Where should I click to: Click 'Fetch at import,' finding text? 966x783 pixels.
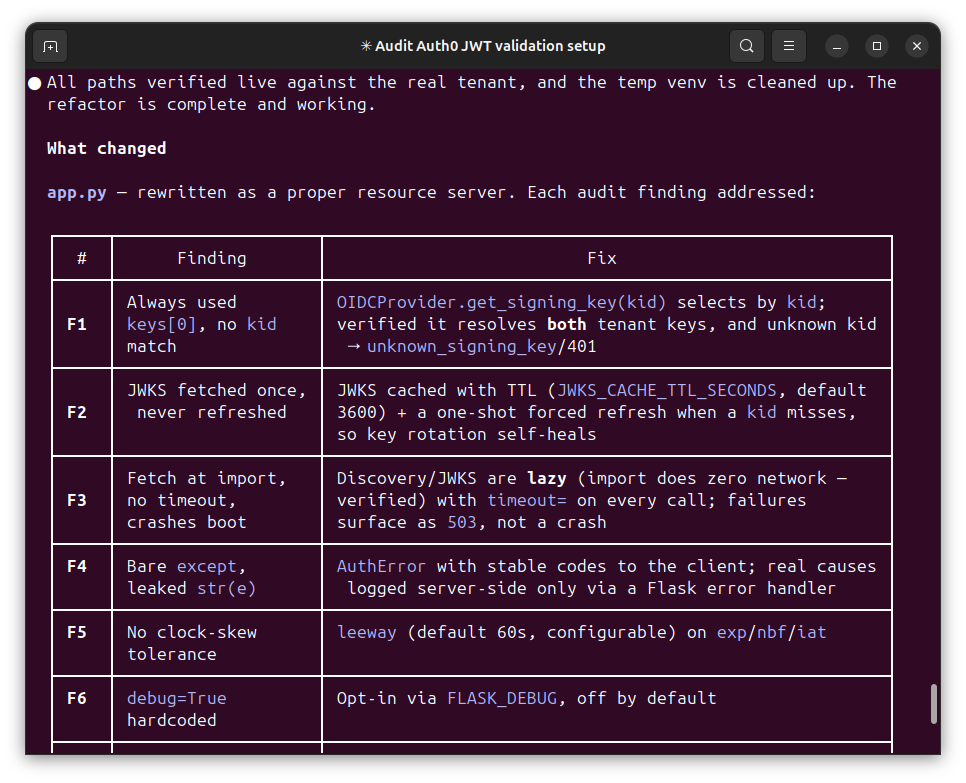pyautogui.click(x=206, y=479)
